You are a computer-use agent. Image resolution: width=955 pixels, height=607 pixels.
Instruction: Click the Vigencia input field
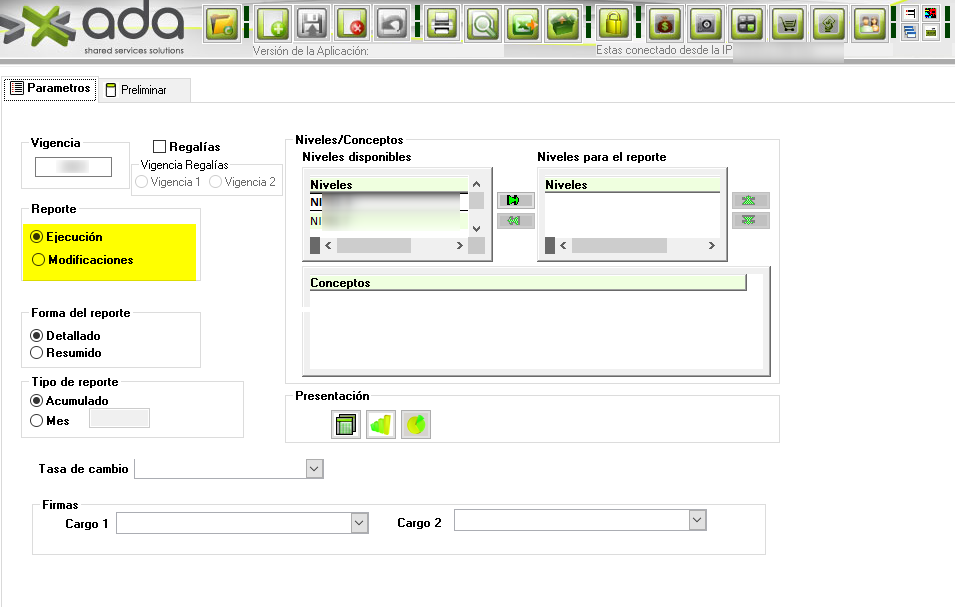point(73,167)
